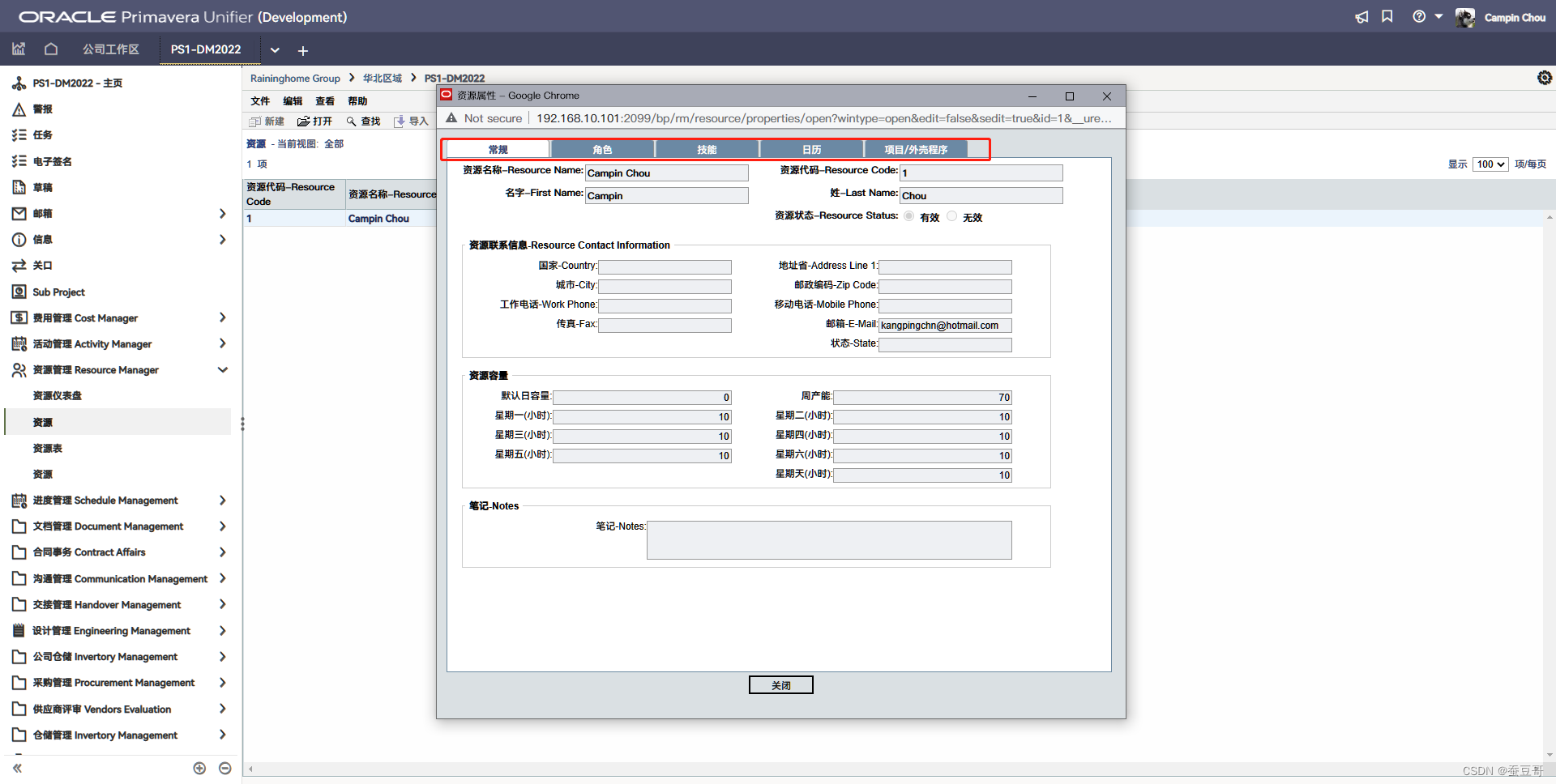This screenshot has height=784, width=1556.
Task: Open the settings gear on the right
Action: pyautogui.click(x=1545, y=78)
